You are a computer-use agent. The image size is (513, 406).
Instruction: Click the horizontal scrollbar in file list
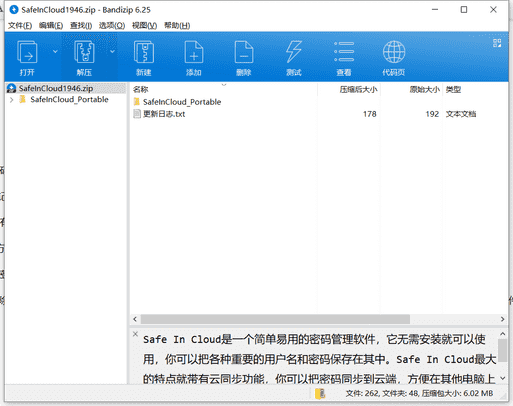tap(275, 319)
